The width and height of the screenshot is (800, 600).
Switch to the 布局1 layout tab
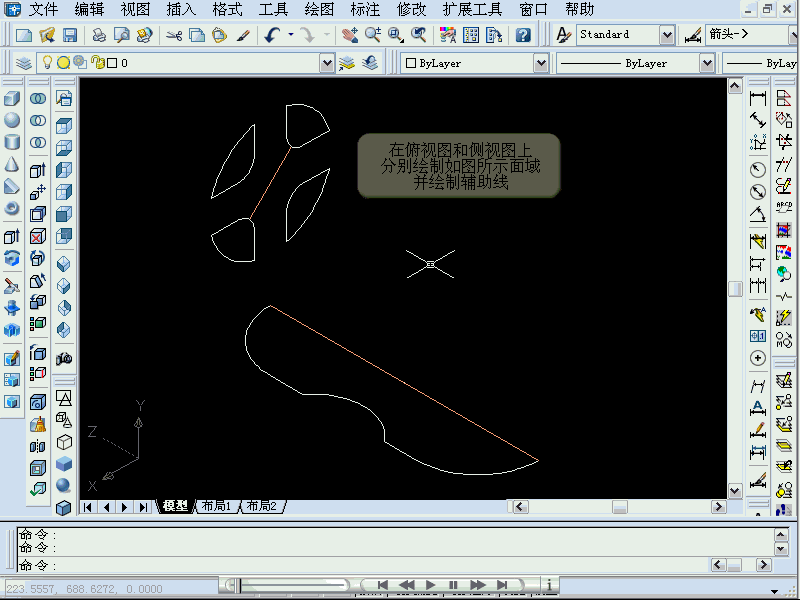(x=215, y=506)
